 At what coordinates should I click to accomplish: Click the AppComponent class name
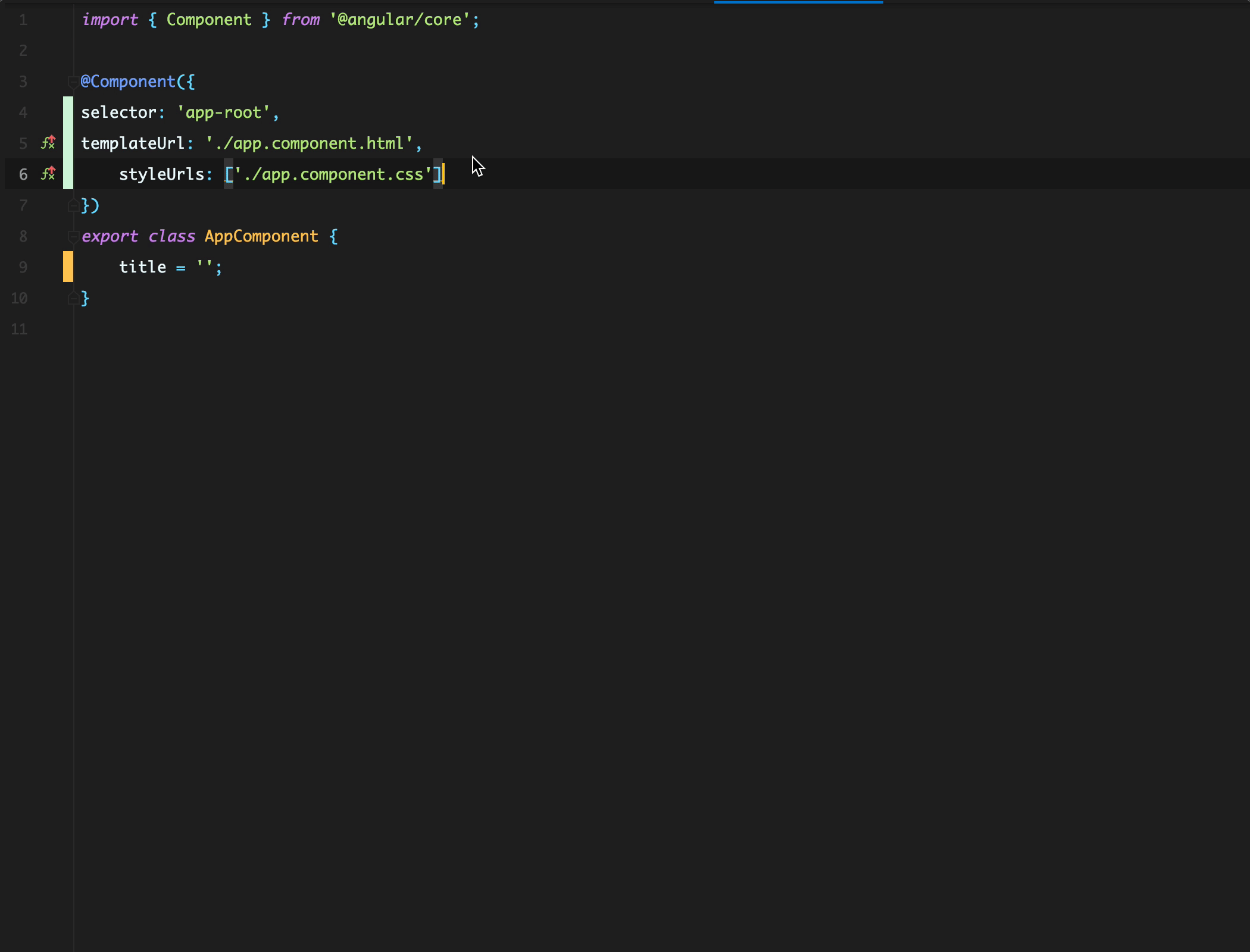(261, 236)
